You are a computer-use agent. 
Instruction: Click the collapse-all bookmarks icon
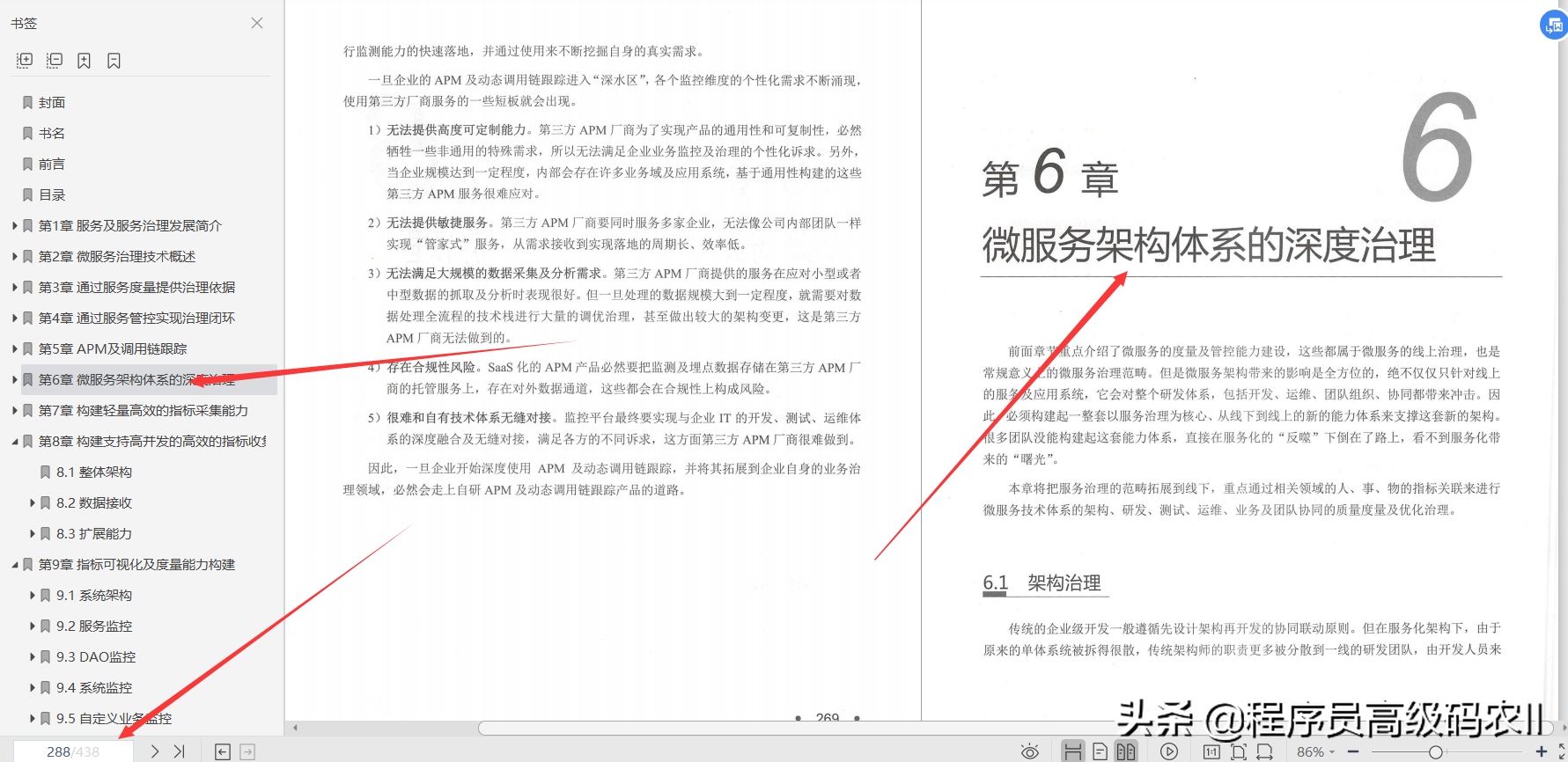point(55,60)
